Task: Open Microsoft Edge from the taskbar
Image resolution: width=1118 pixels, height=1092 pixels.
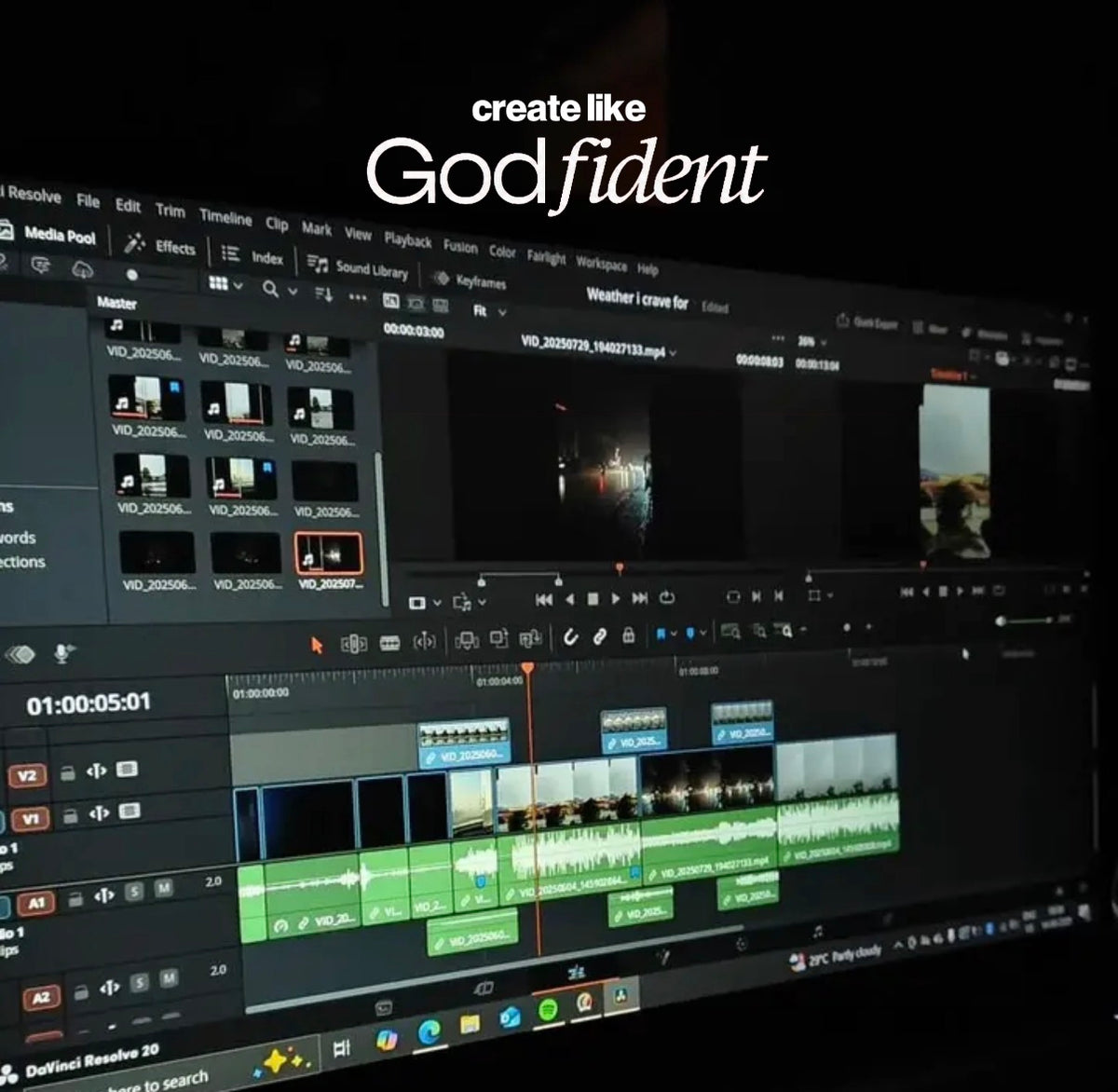Action: (x=429, y=1031)
